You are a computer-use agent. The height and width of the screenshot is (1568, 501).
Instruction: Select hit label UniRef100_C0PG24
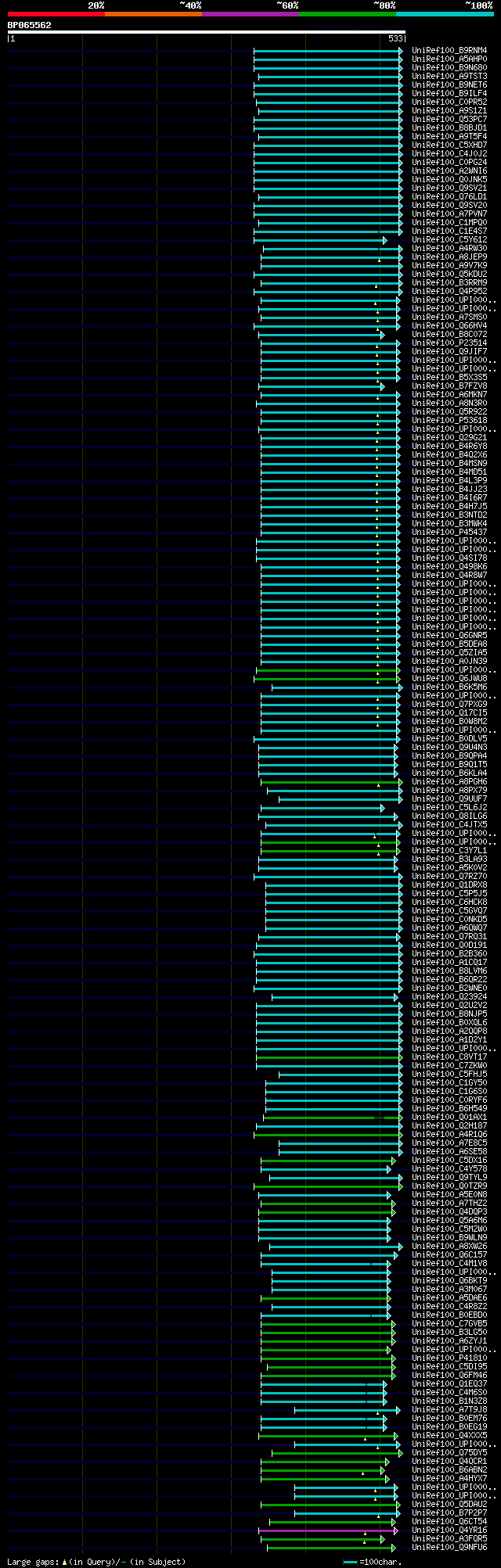coord(449,163)
